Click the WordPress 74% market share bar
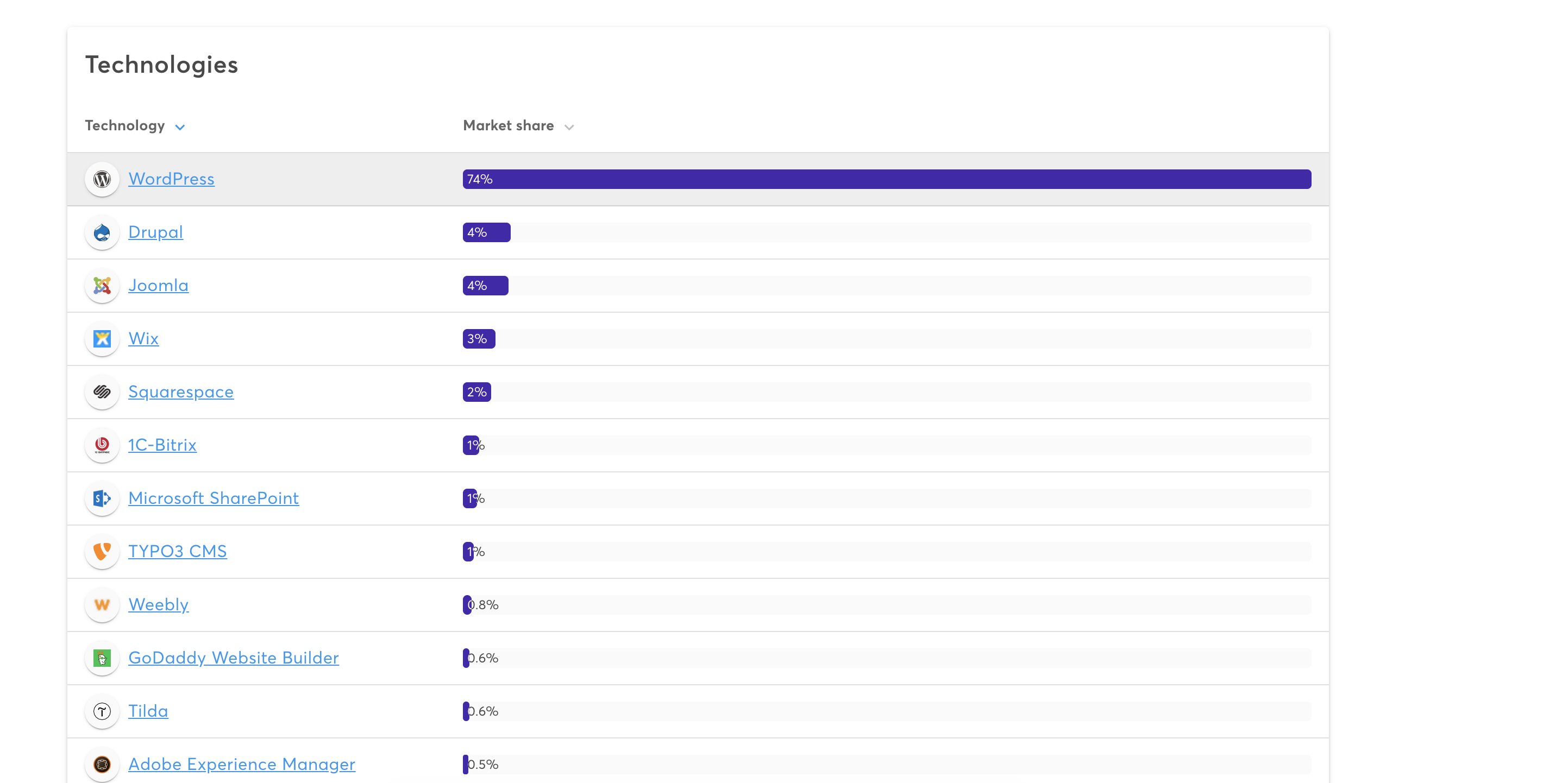Screen dimensions: 1568x783 coord(887,180)
